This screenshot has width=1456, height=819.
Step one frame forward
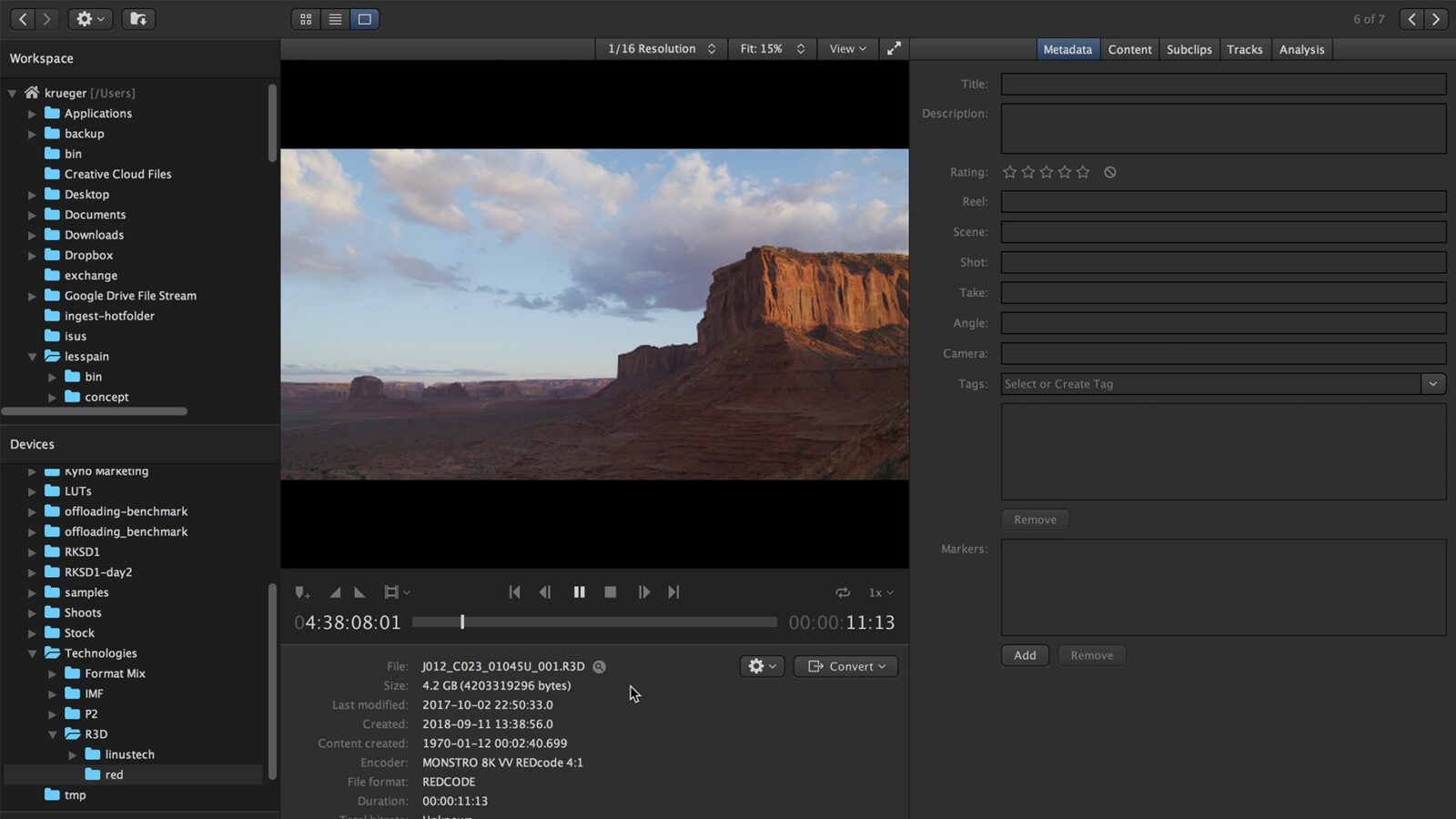[x=643, y=592]
